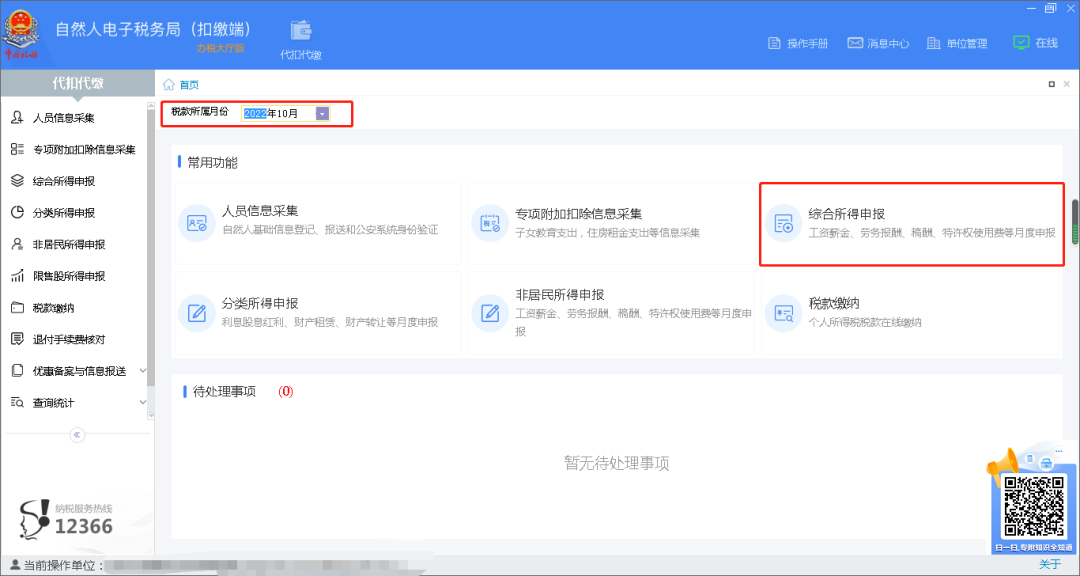Click the 消息中心 envelope icon

click(855, 43)
